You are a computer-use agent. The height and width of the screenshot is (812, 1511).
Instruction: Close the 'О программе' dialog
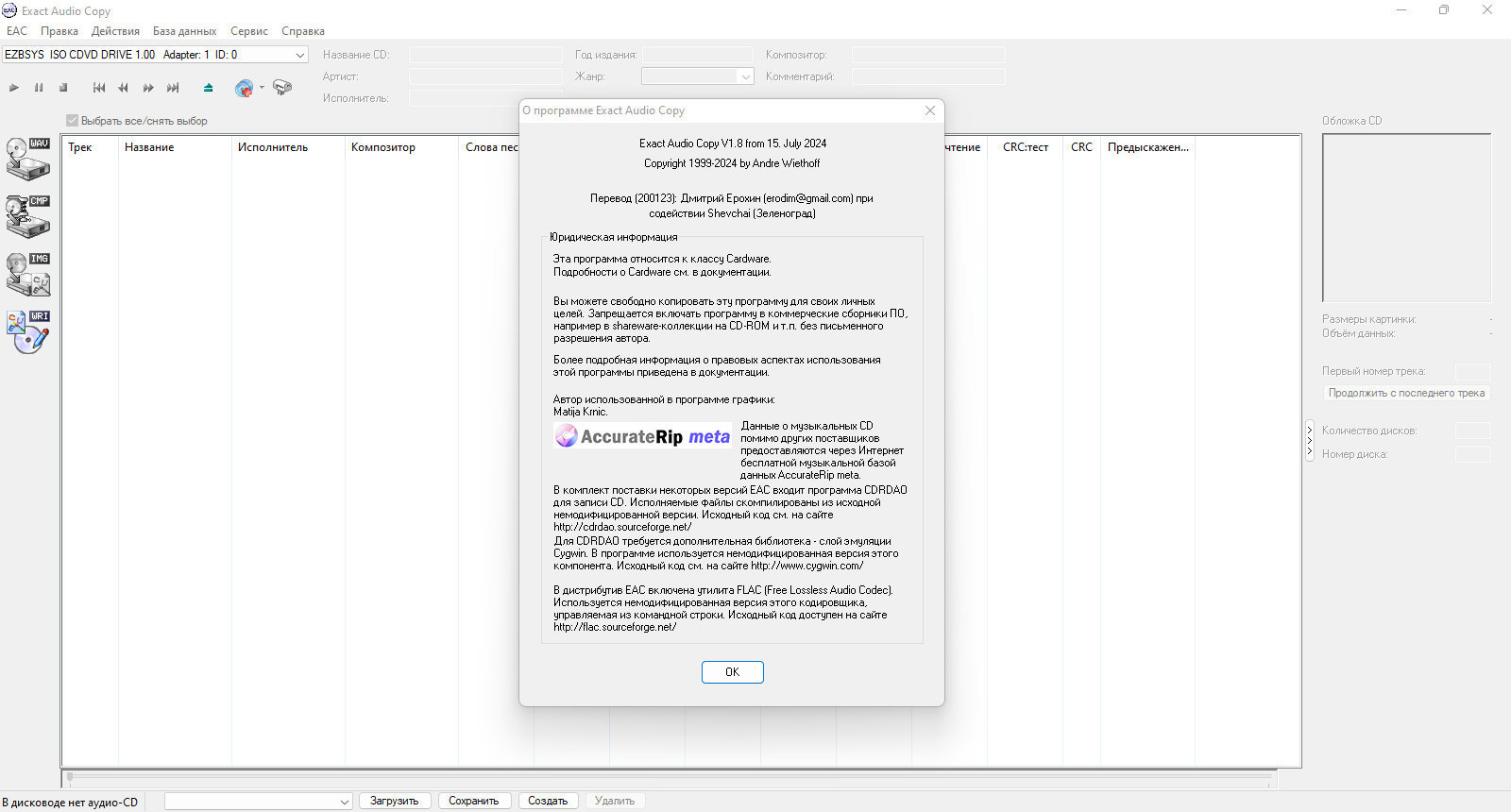point(930,110)
